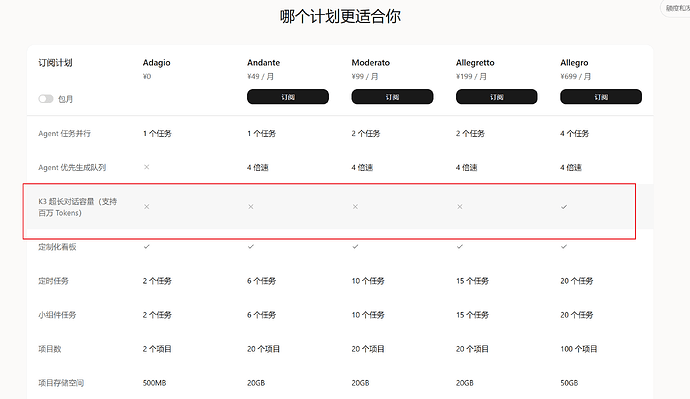Click Andante's 6 个任务 in 小组件任务 row

(261, 315)
